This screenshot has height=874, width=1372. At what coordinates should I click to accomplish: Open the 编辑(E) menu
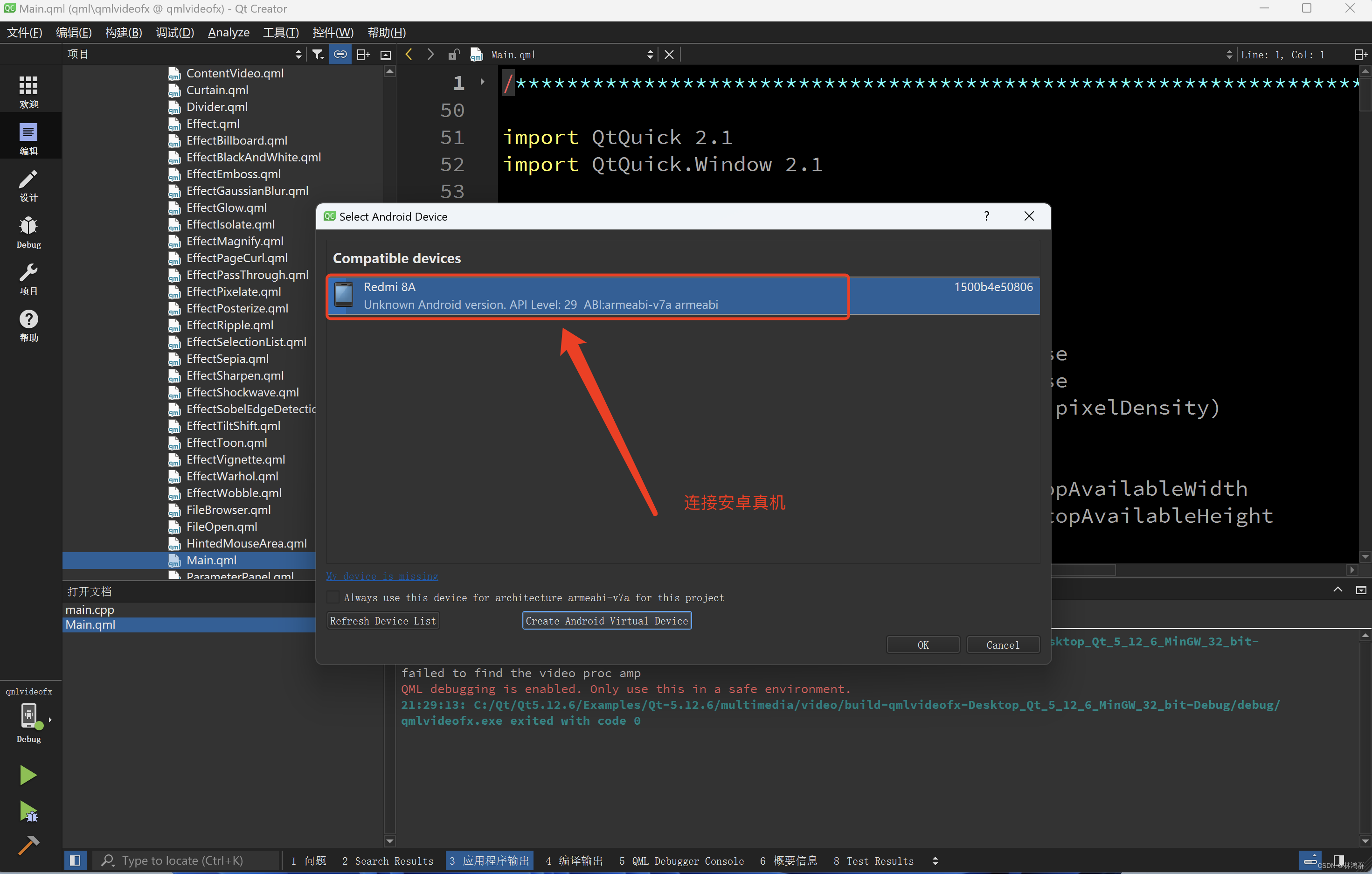coord(74,33)
